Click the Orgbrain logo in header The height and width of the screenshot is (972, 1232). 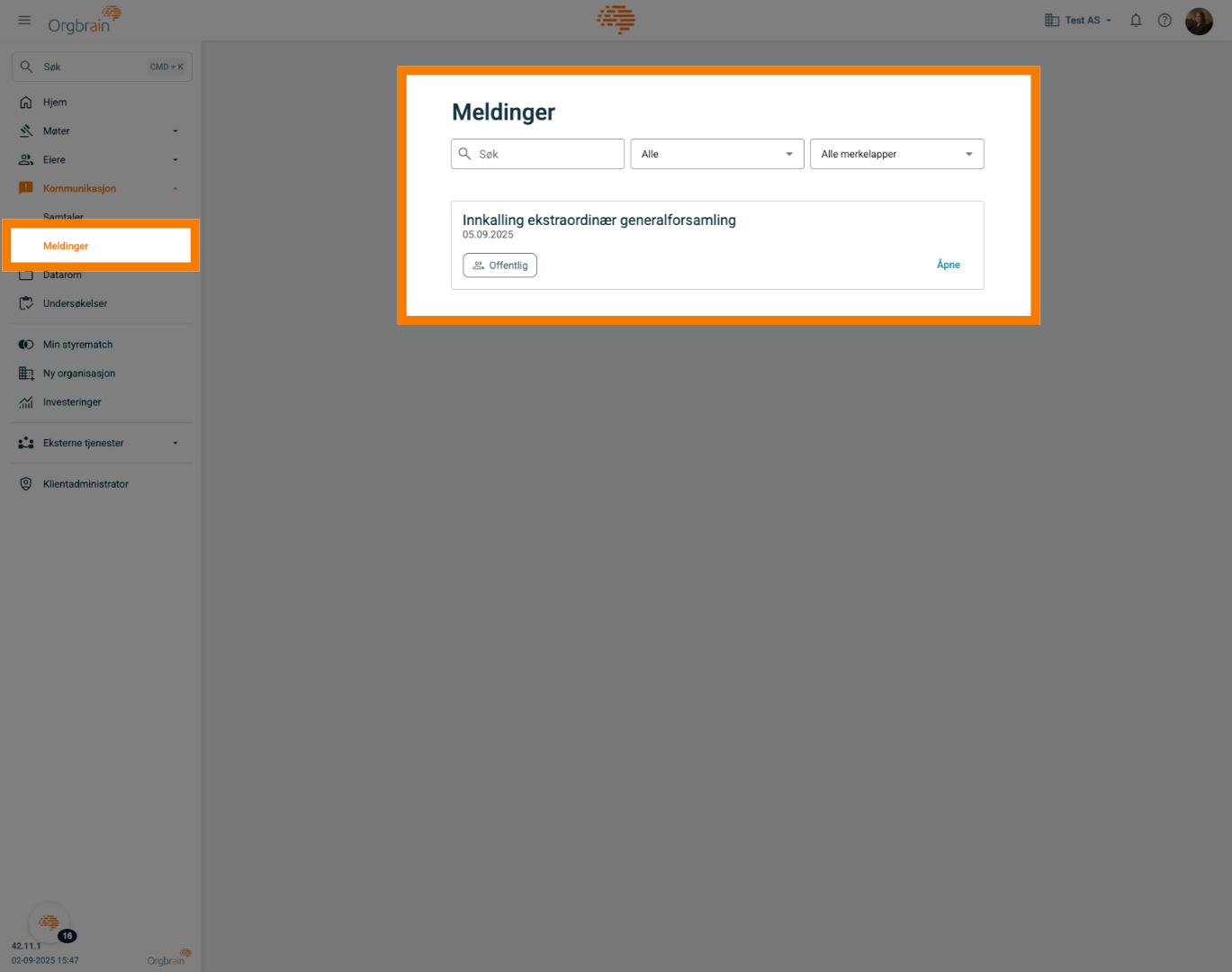[x=85, y=20]
